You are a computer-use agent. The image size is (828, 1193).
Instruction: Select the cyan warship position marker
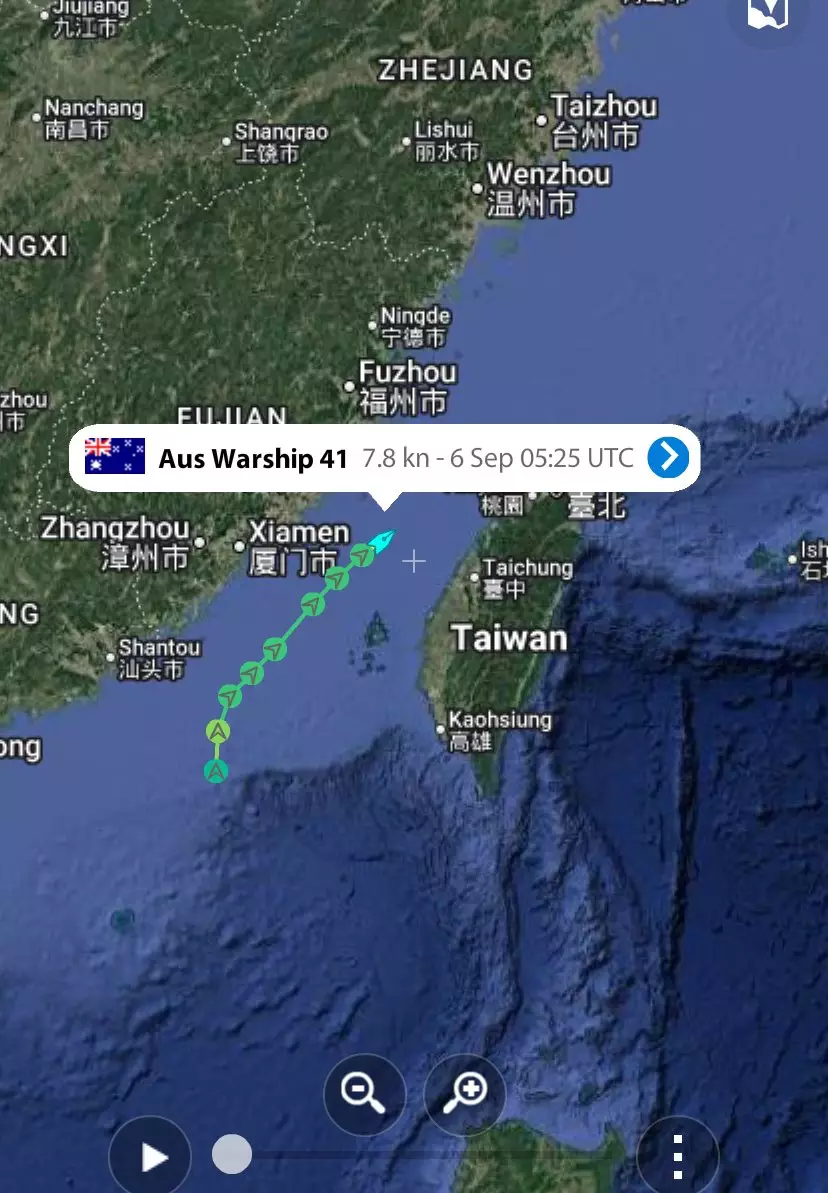coord(382,541)
